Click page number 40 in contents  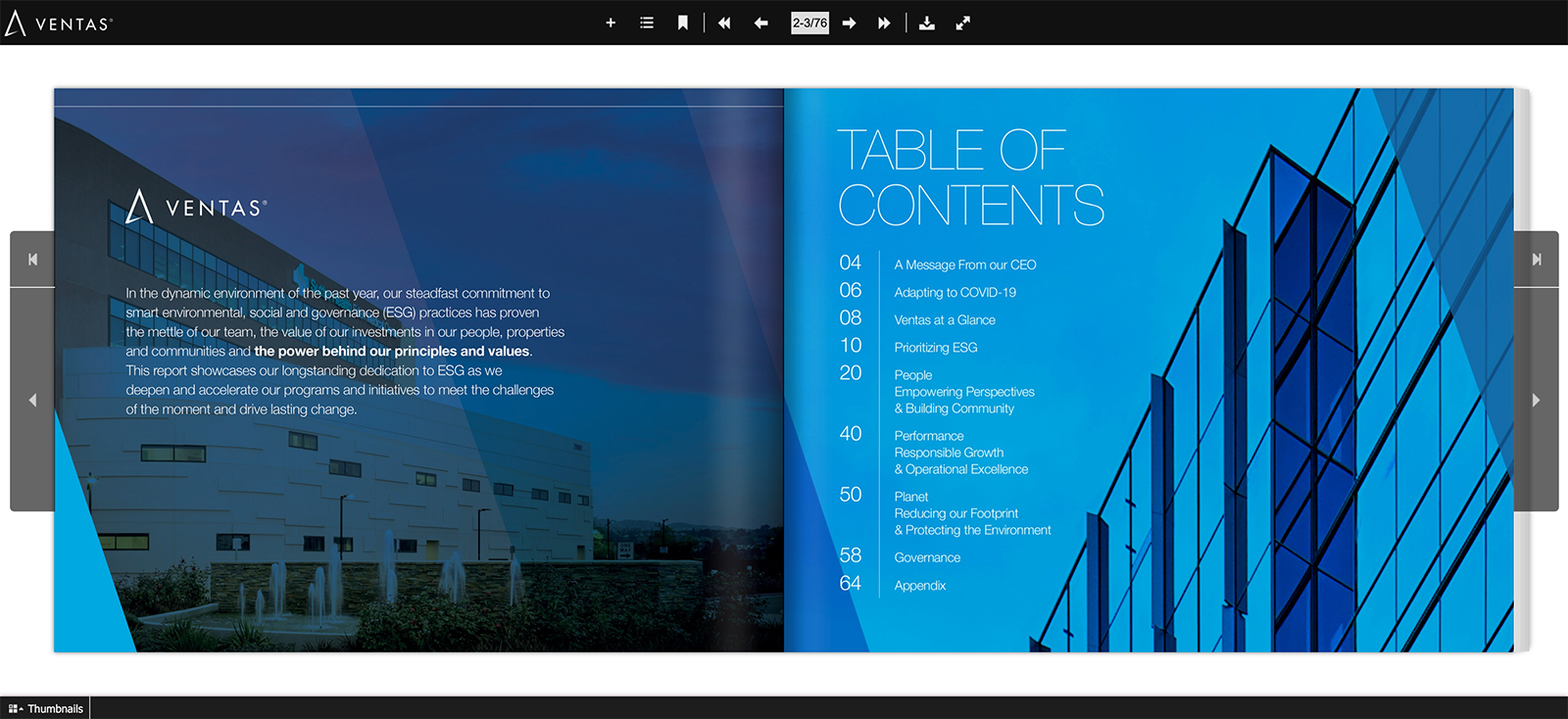(x=851, y=433)
